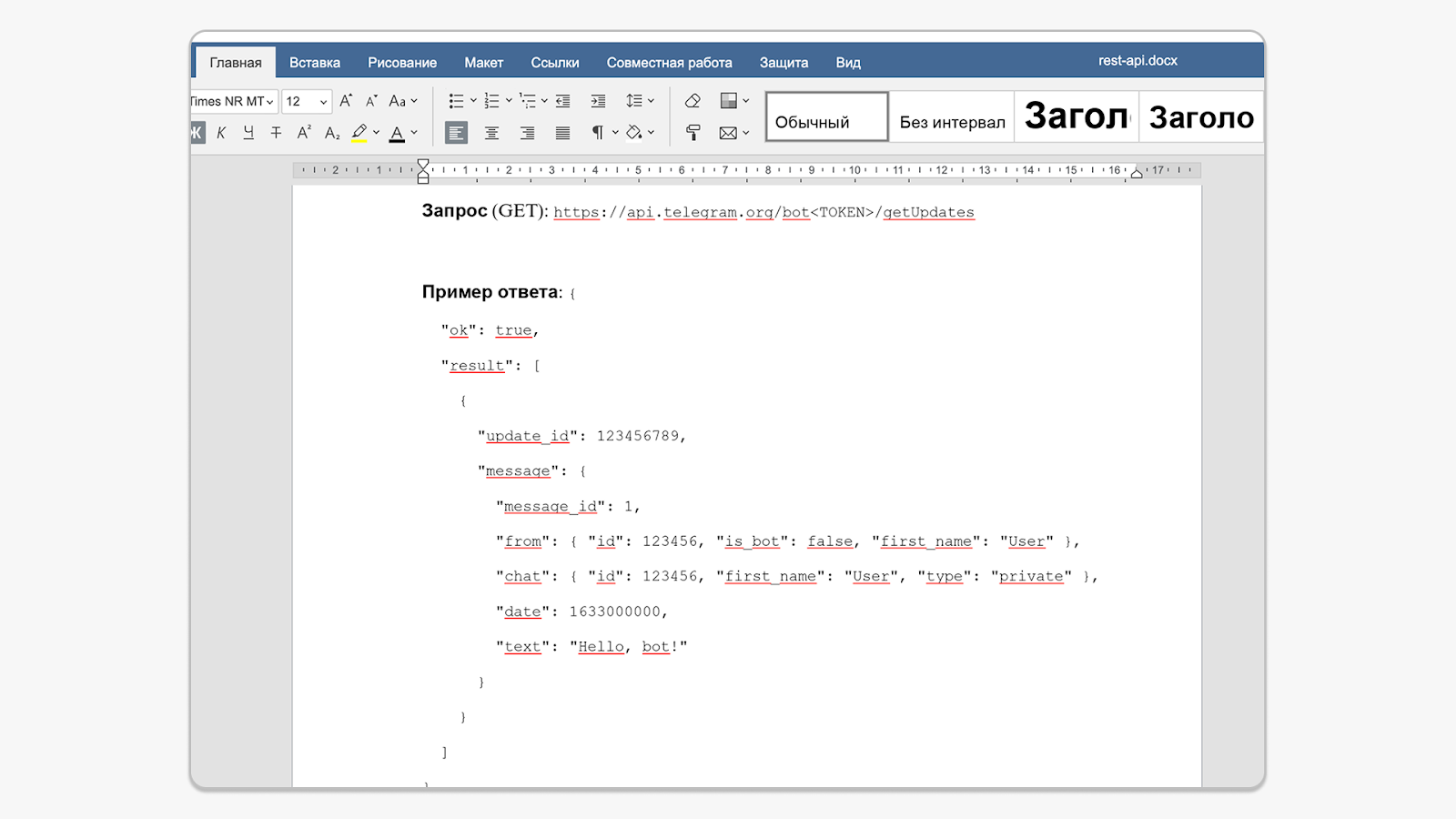The height and width of the screenshot is (819, 1456).
Task: Decrease paragraph indent
Action: tap(563, 101)
